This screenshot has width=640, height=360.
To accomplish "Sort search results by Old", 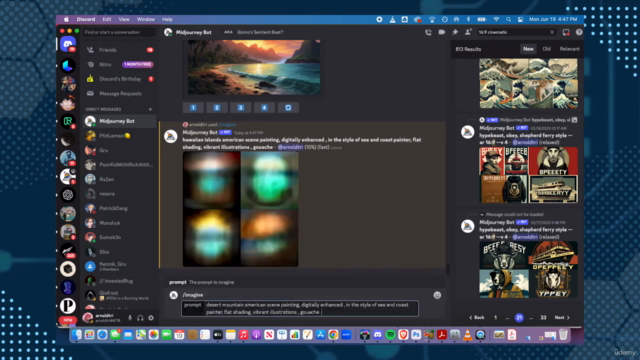I will coord(547,49).
